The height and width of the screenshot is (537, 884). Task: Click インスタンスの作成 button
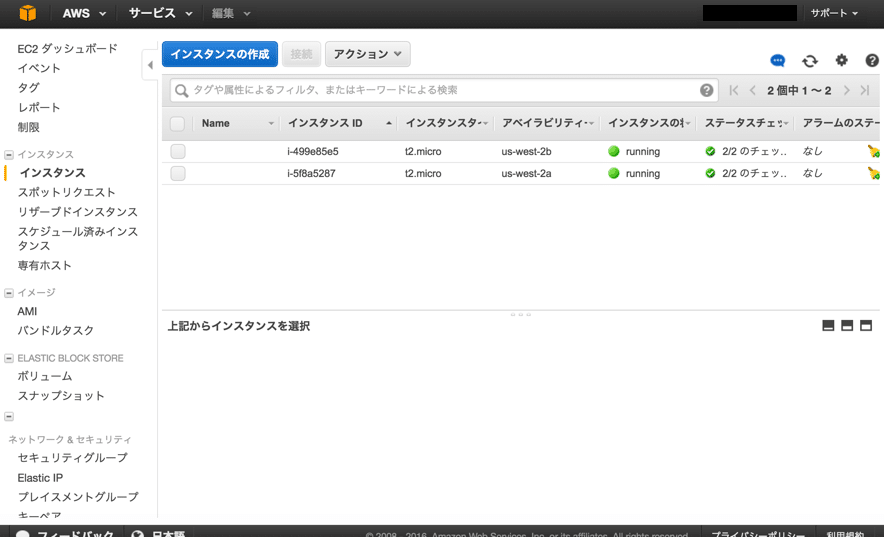(x=220, y=54)
